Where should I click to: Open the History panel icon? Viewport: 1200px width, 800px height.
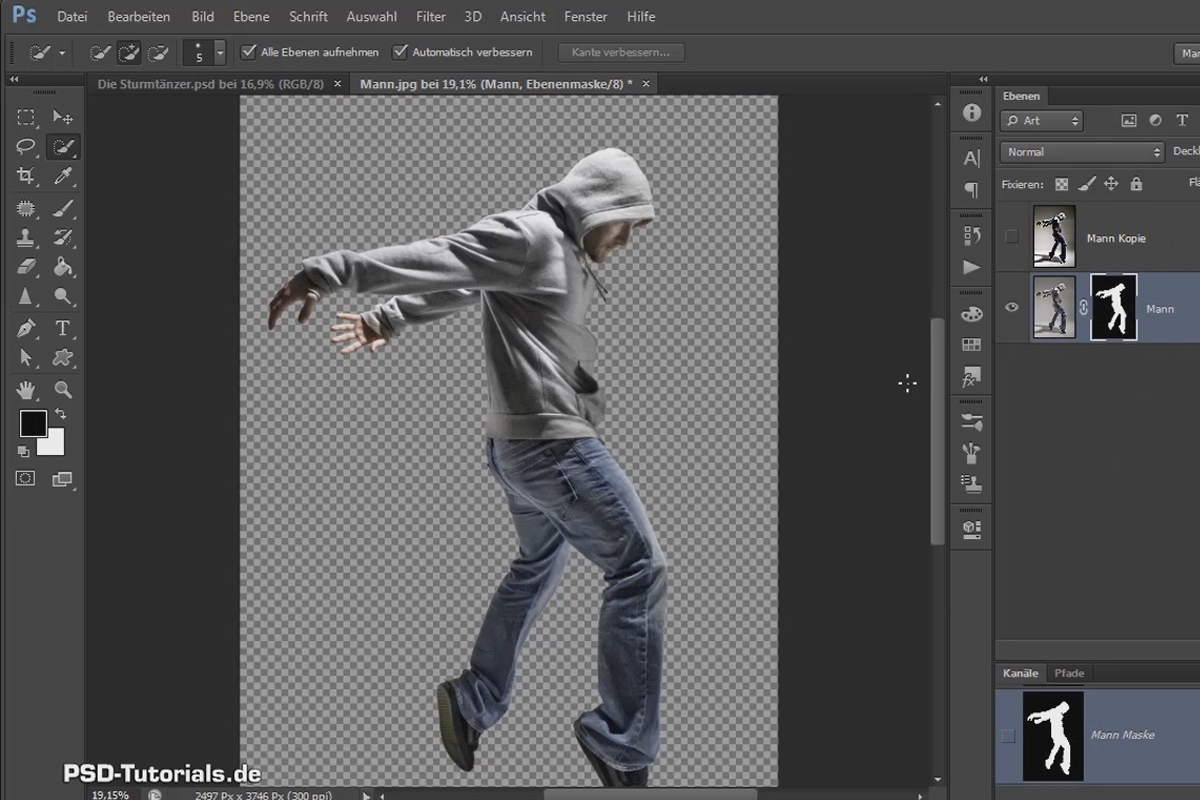(x=971, y=235)
